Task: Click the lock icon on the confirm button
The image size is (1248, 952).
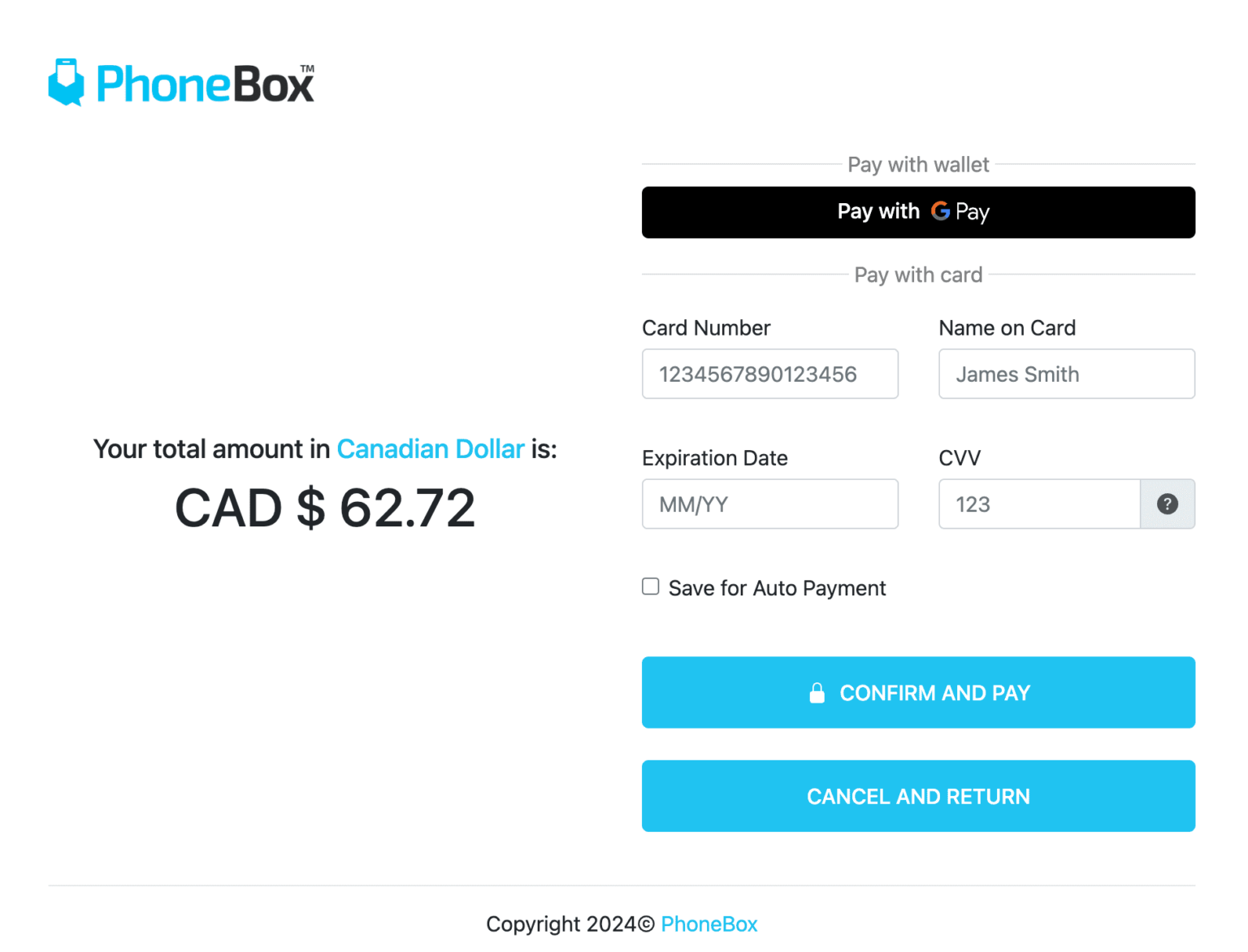Action: 817,693
